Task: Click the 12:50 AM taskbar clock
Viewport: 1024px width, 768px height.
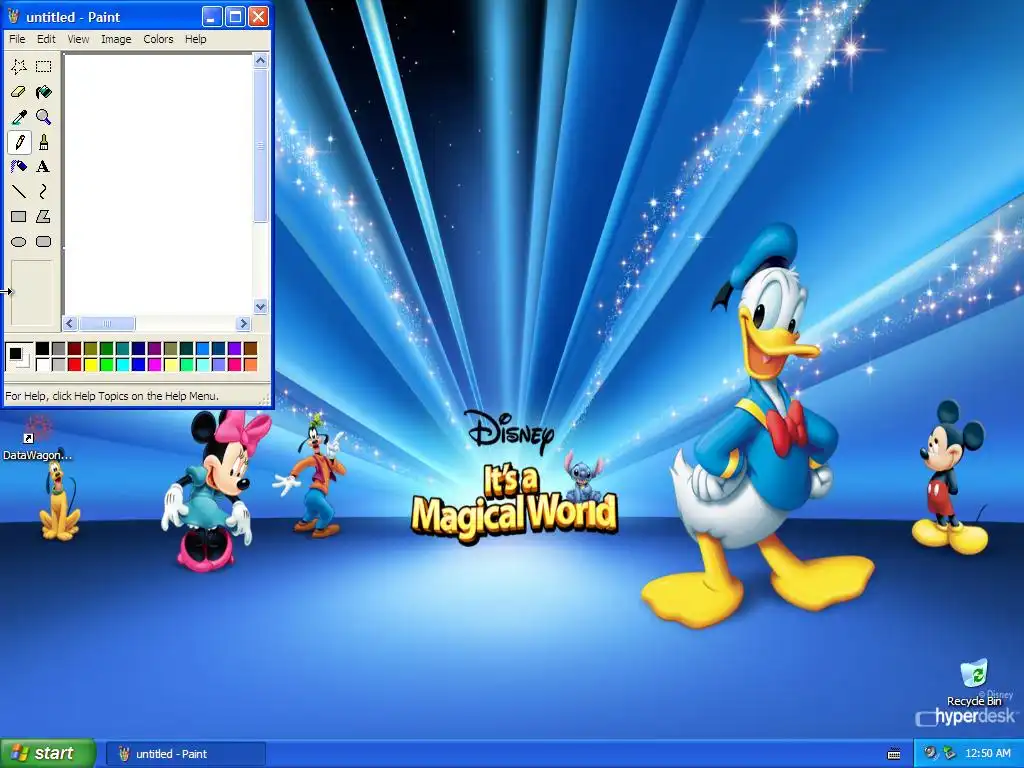Action: pos(987,754)
